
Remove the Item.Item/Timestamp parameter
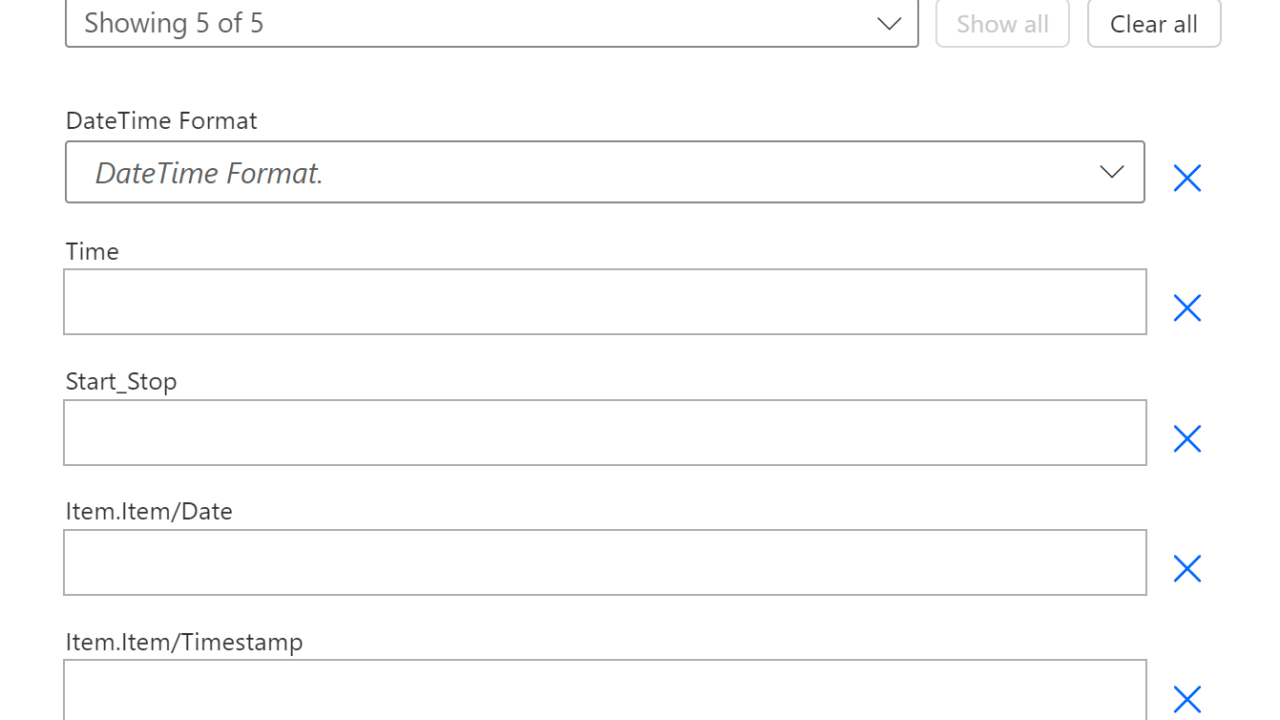coord(1187,698)
